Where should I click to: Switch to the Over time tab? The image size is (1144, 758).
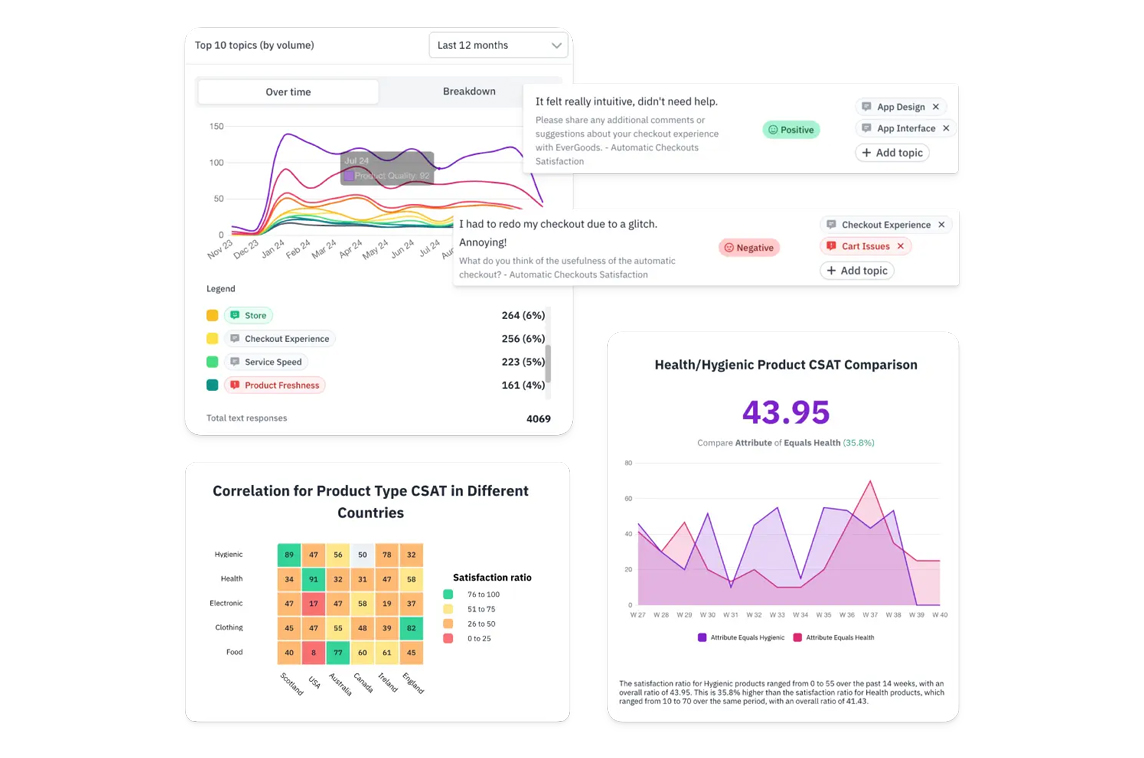point(288,92)
